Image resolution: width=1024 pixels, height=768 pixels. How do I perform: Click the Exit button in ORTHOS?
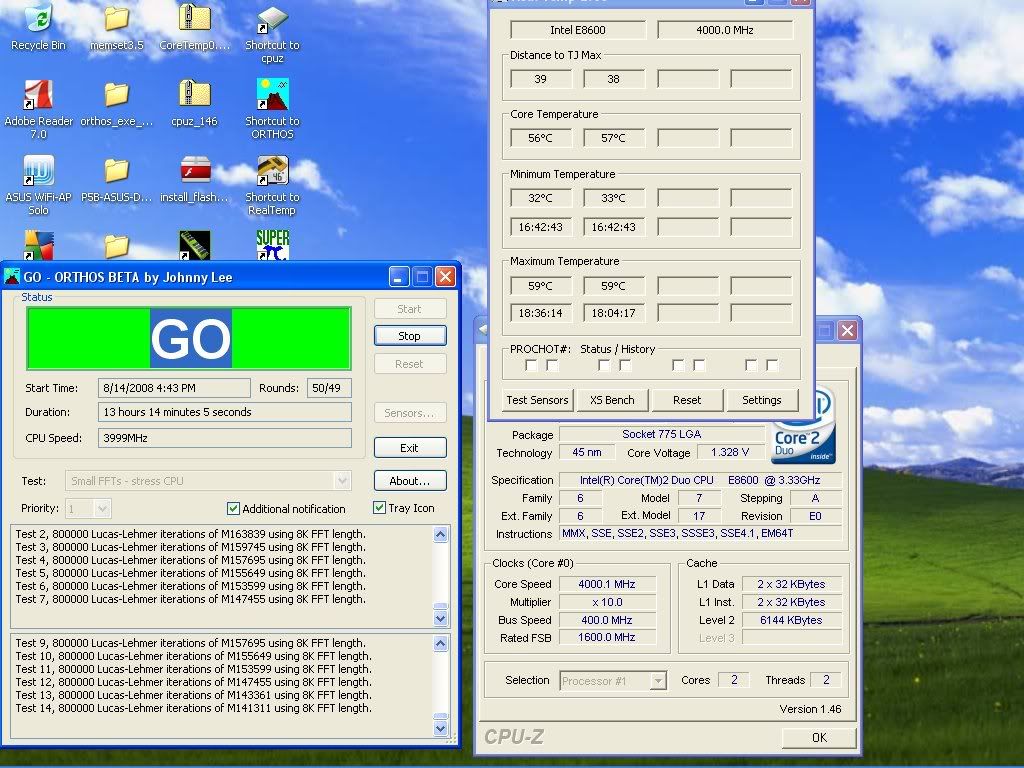pyautogui.click(x=410, y=448)
